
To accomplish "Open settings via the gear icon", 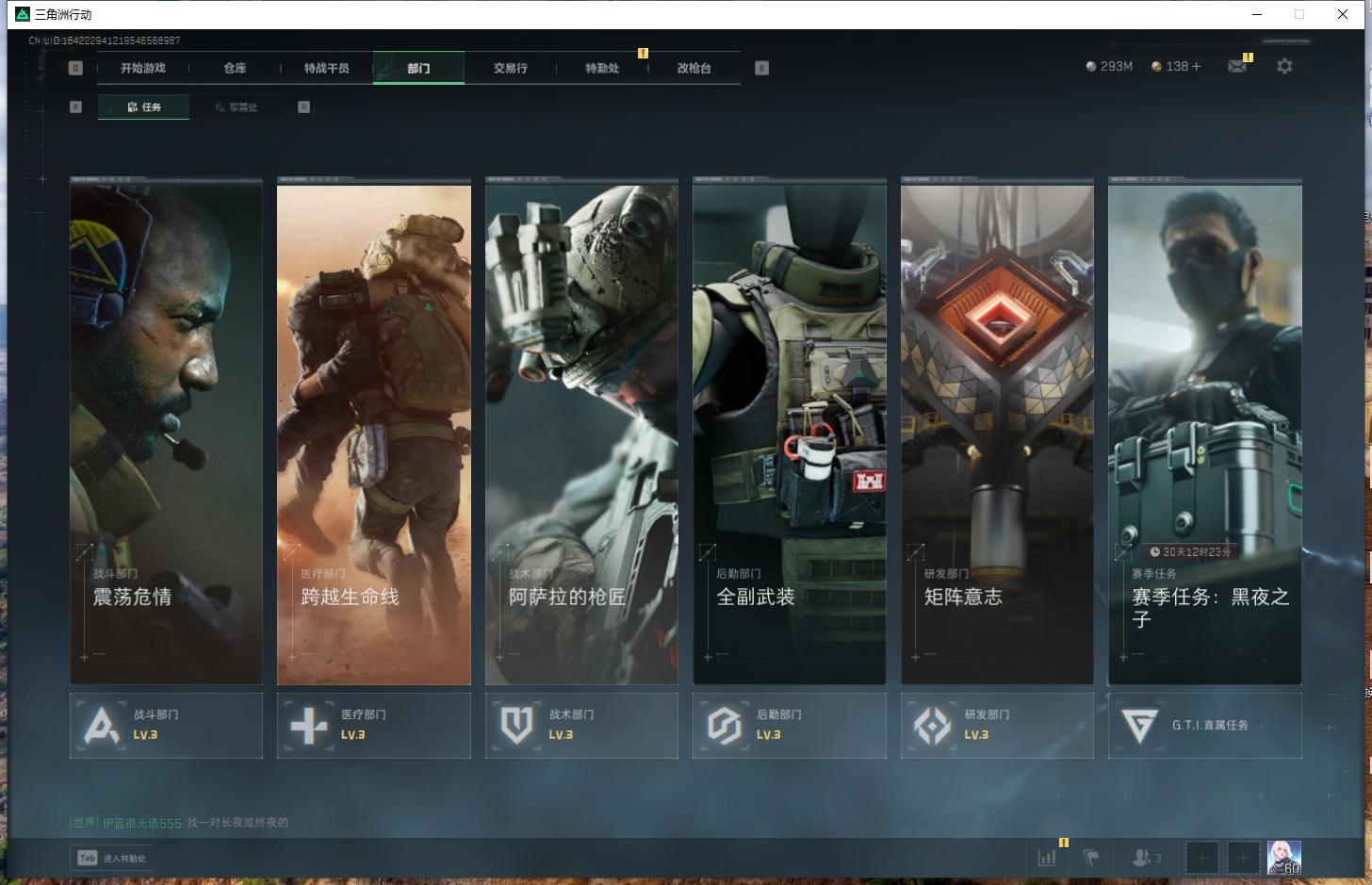I will click(x=1284, y=66).
